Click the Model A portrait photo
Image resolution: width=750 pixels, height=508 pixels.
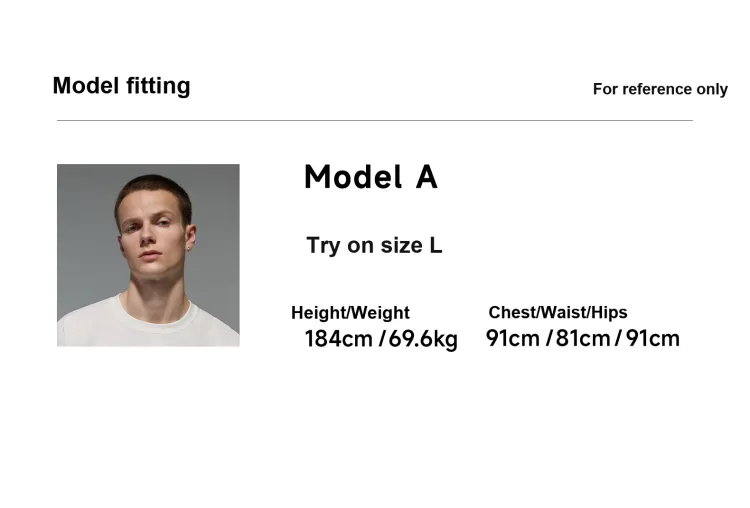coord(148,255)
